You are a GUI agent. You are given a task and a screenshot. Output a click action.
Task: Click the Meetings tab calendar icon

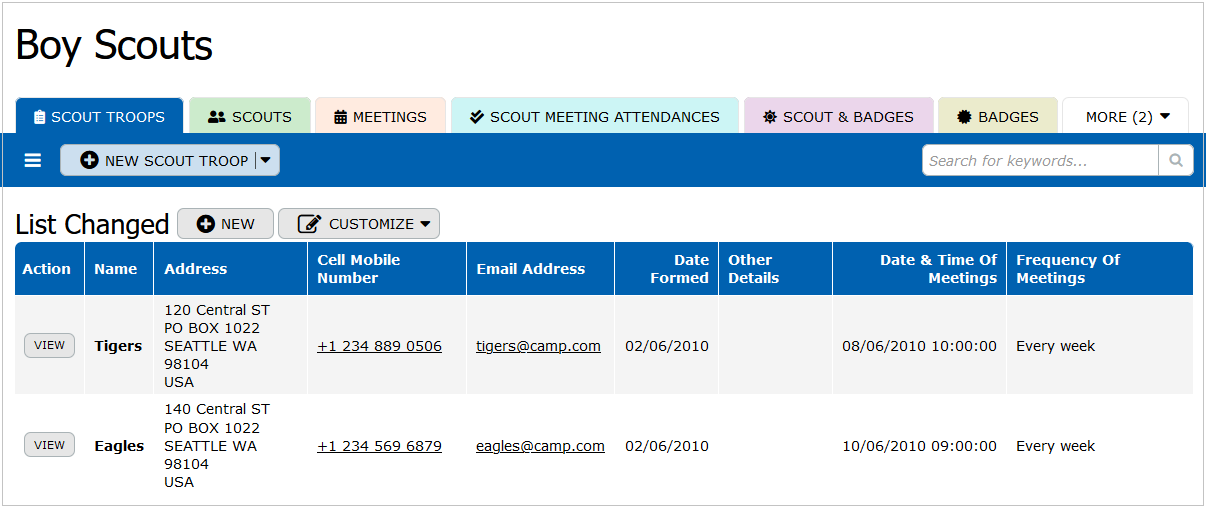[x=340, y=117]
